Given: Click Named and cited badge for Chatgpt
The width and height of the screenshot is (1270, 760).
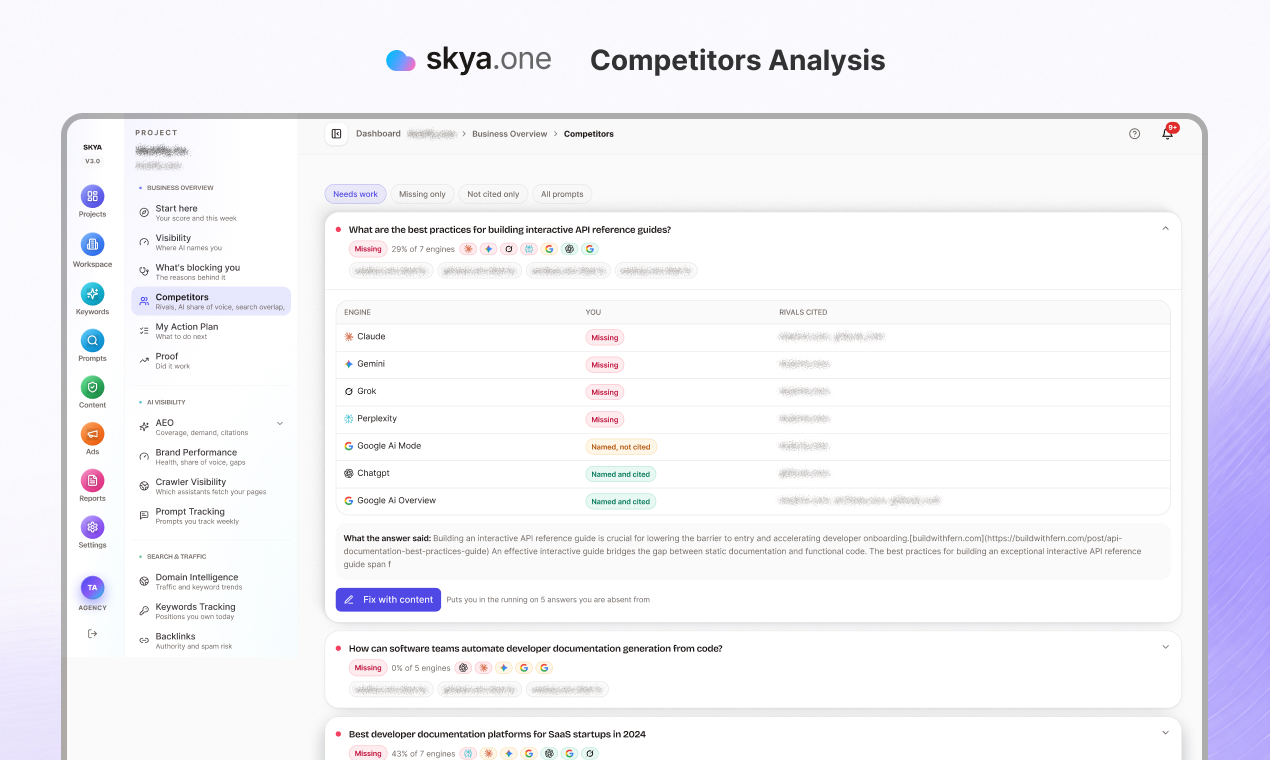Looking at the screenshot, I should tap(621, 474).
